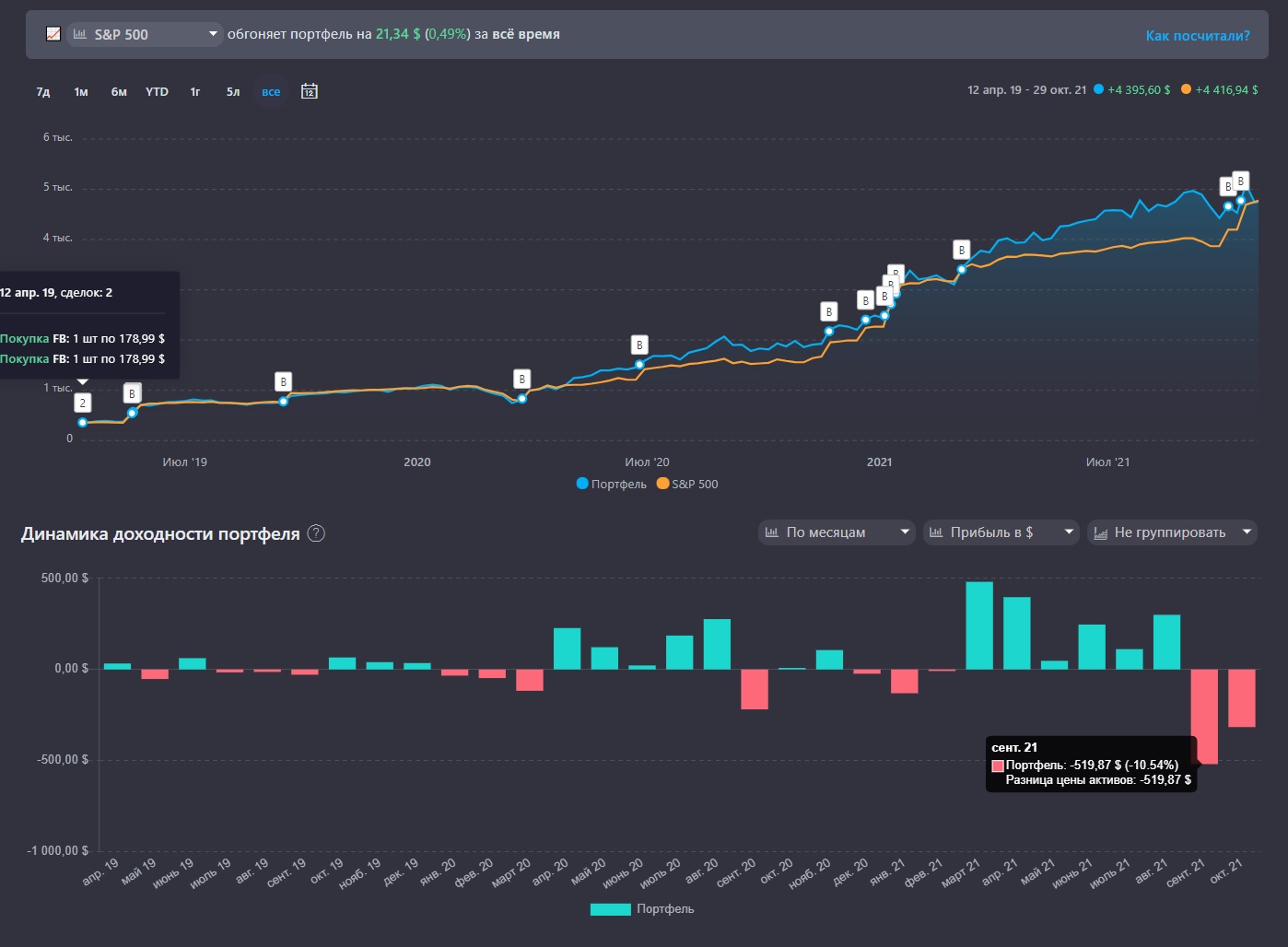Click the сент. 20 loss bar

(755, 689)
